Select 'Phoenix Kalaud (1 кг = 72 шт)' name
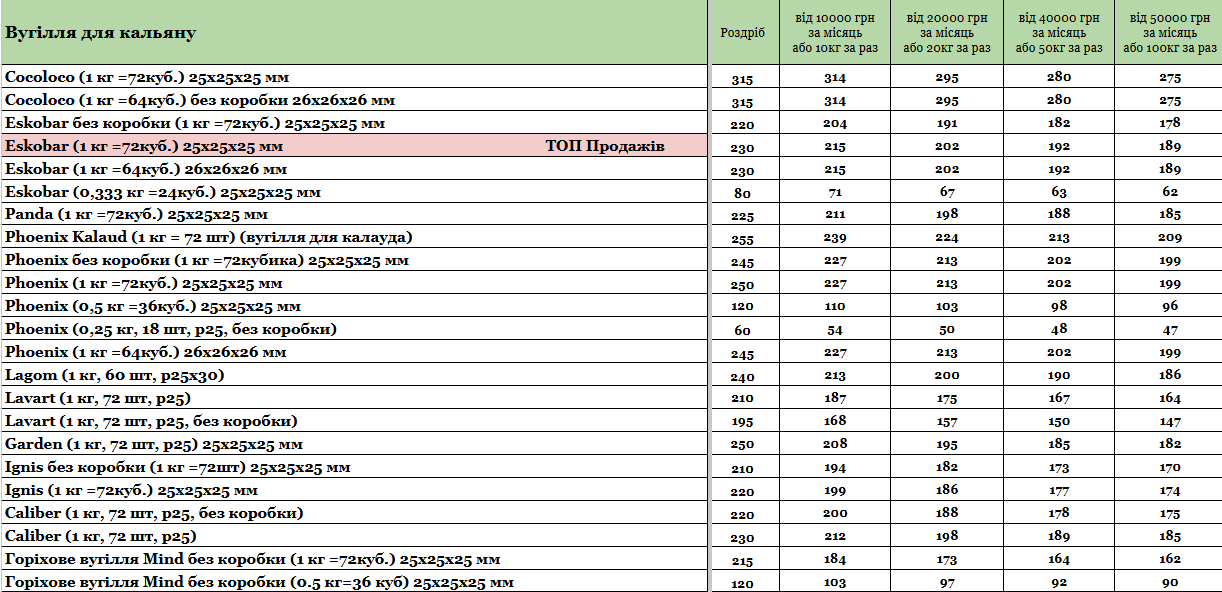 point(209,237)
